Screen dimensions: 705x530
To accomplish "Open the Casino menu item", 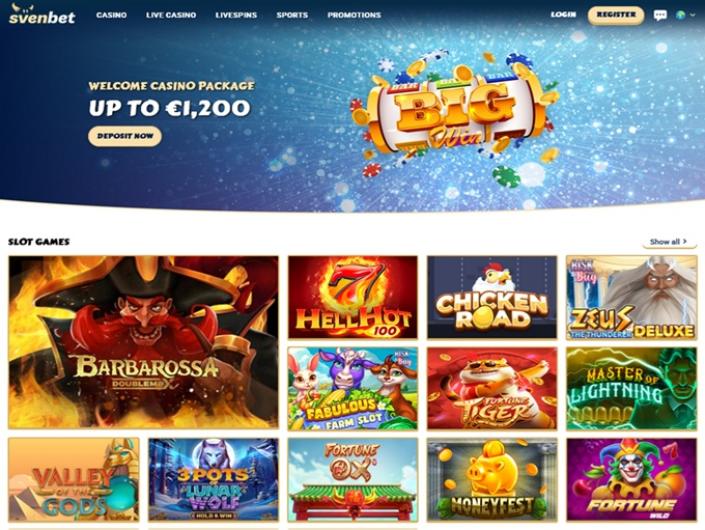I will click(112, 15).
